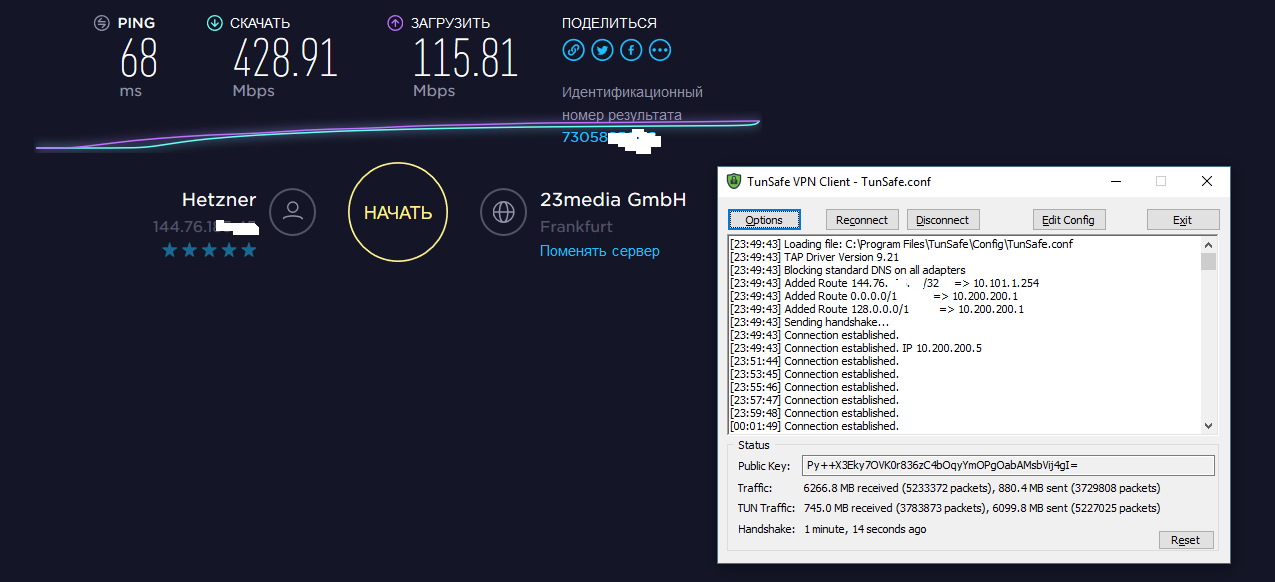Click the download arrow icon next to СКАЧАТЬ
The height and width of the screenshot is (582, 1275).
click(x=214, y=23)
